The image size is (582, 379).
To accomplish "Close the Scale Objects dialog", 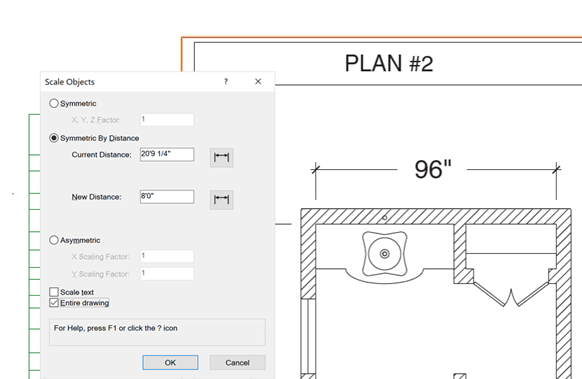I will coord(258,81).
